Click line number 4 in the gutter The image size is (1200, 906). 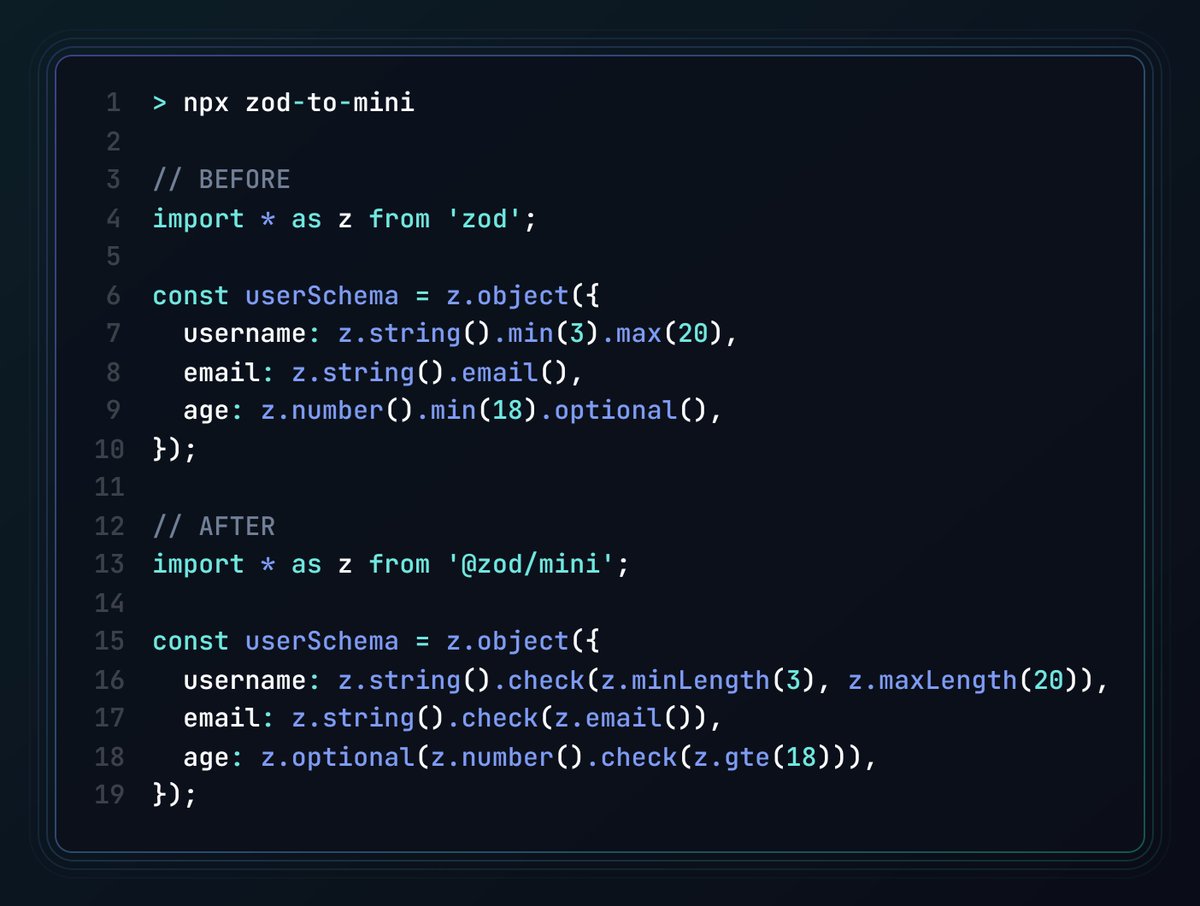[x=112, y=218]
